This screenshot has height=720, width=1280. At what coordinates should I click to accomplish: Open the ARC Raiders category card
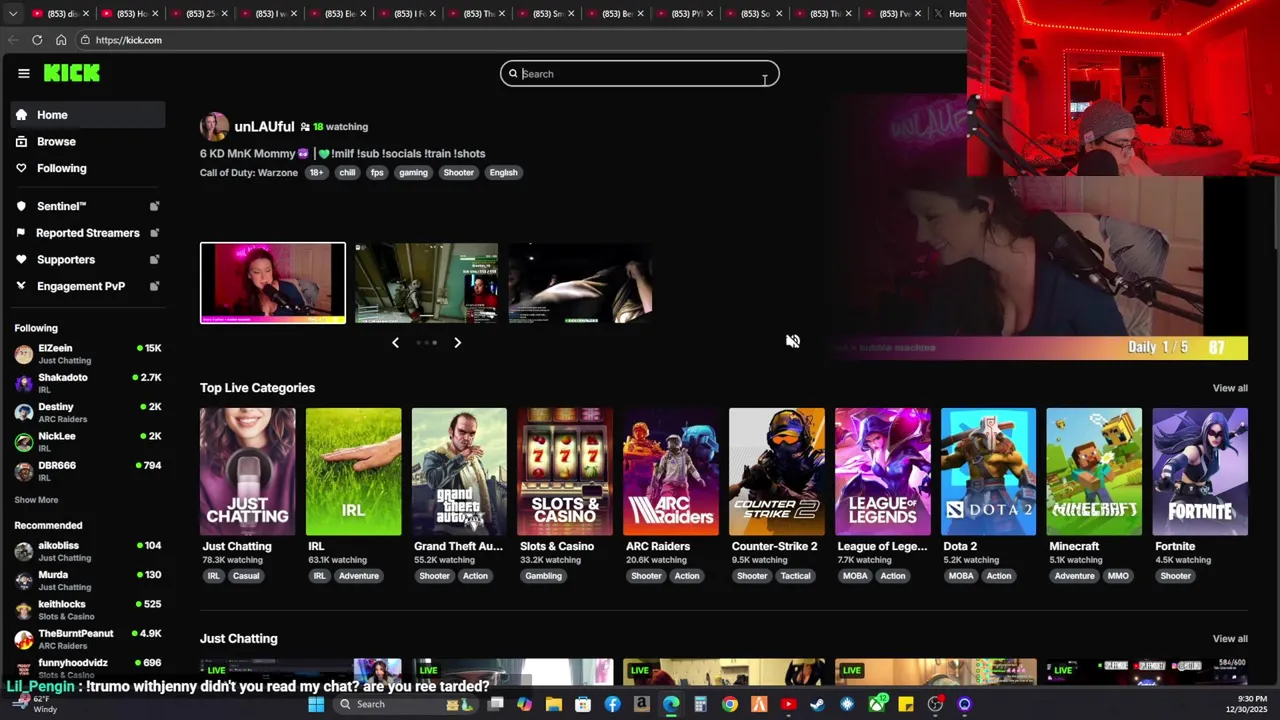pos(671,472)
